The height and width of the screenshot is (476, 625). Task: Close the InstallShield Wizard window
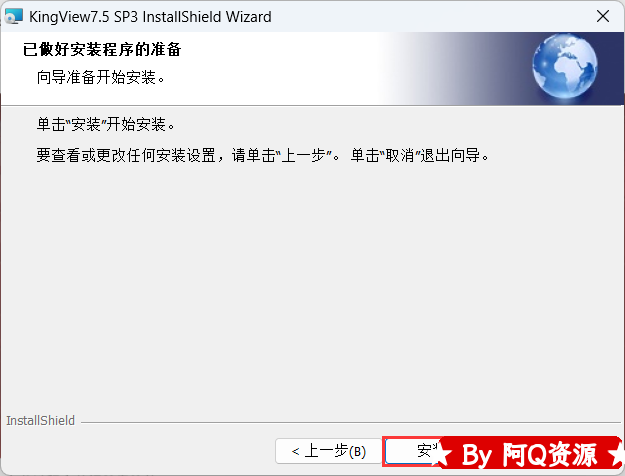point(603,16)
